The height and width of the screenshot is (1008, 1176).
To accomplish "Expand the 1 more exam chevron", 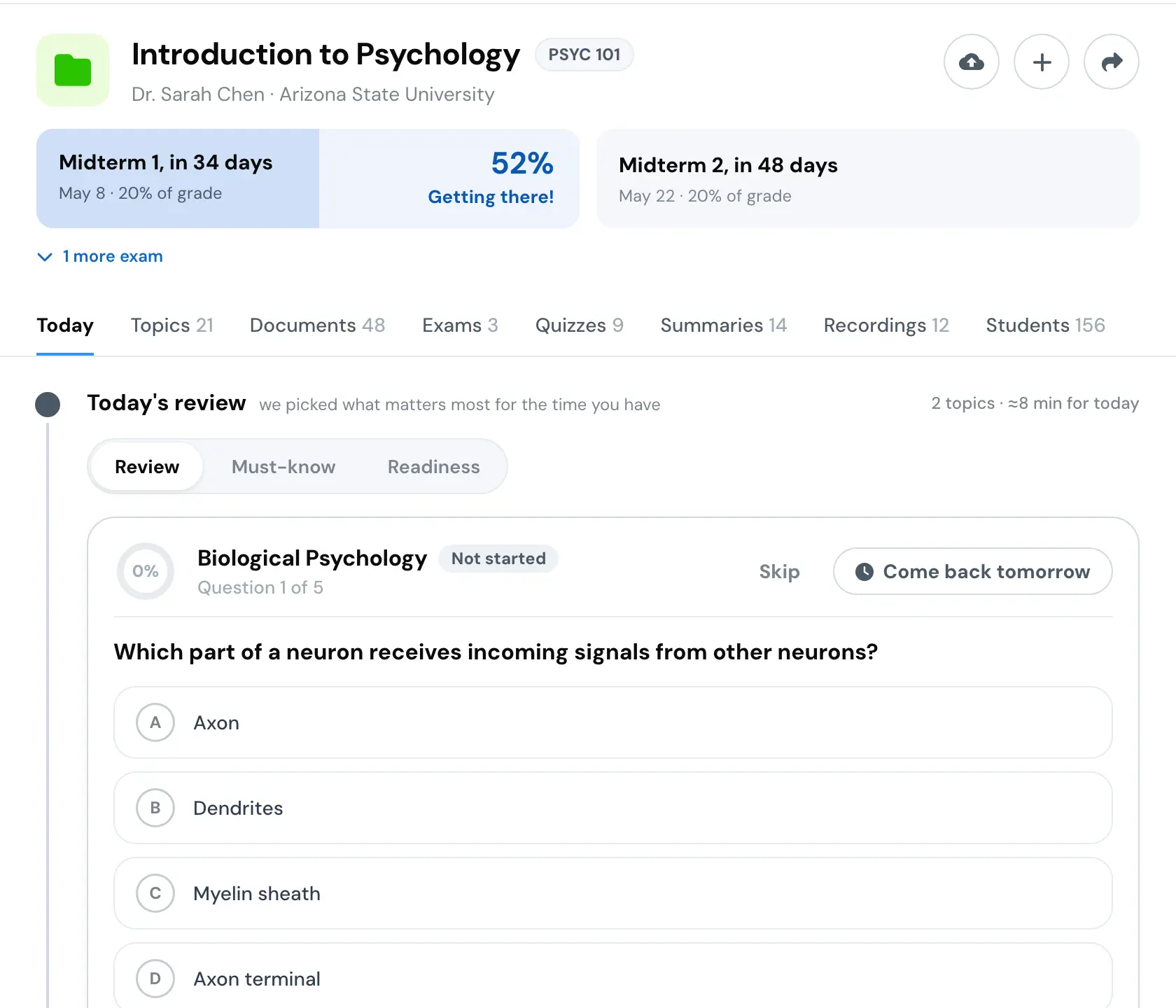I will (45, 257).
